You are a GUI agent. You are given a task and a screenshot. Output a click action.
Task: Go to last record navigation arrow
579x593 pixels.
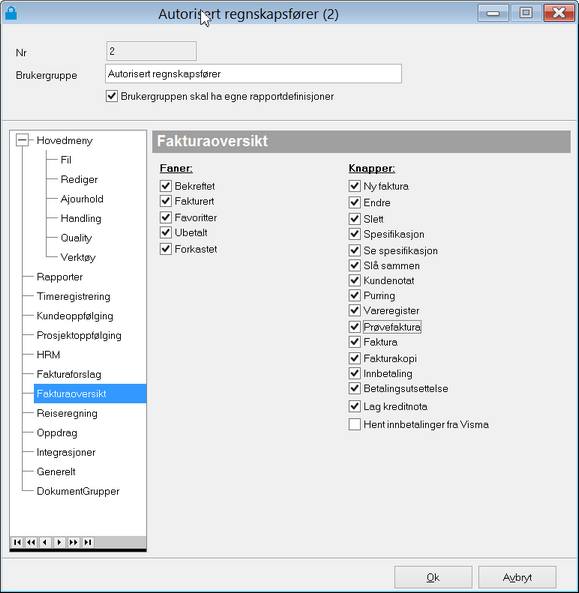click(x=88, y=542)
